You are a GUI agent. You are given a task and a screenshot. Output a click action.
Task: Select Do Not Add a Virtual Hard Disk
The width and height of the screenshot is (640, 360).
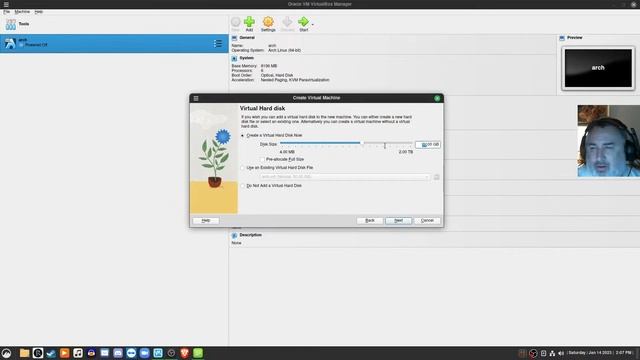click(x=242, y=186)
